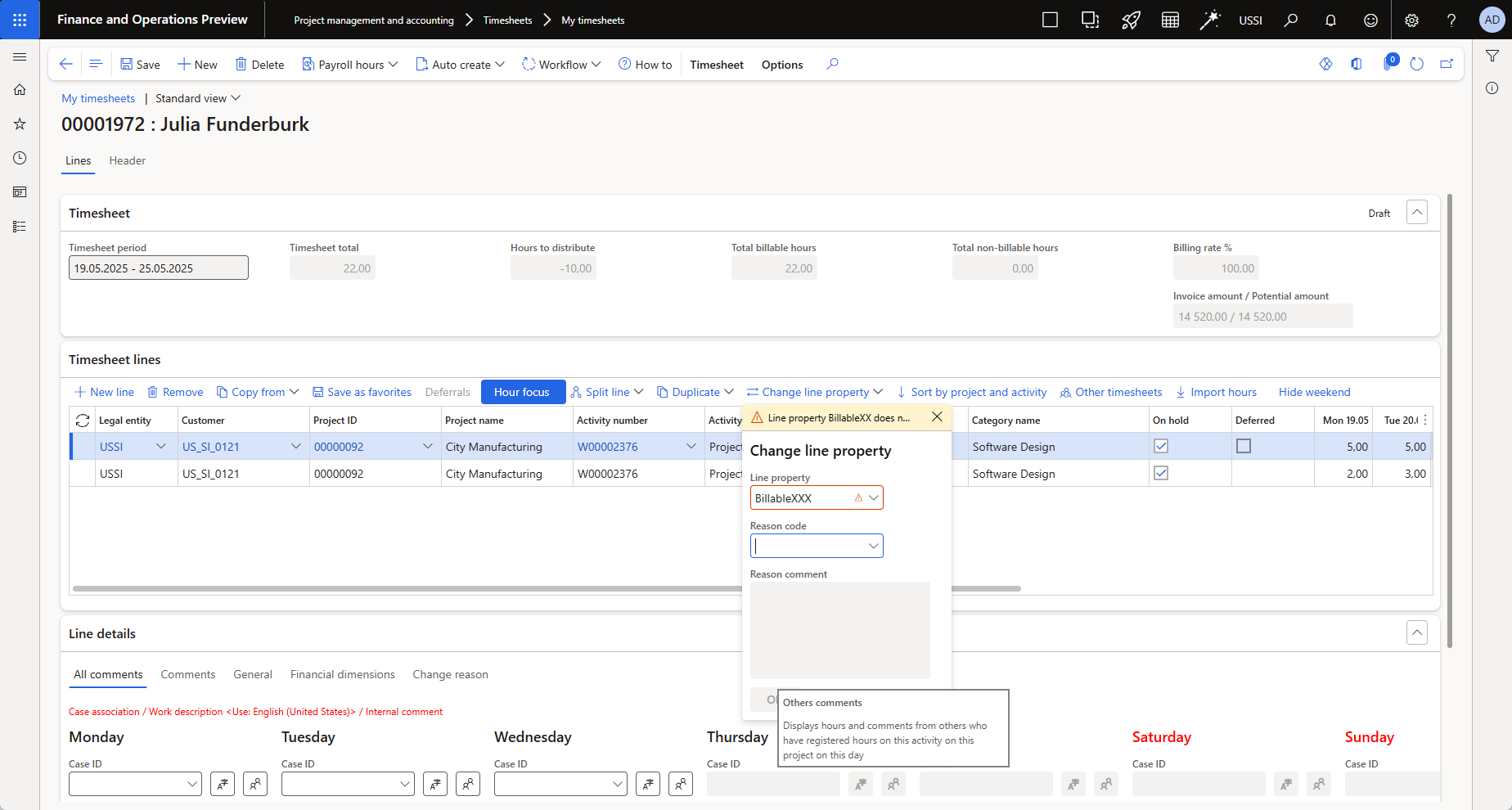Open the Reason code dropdown
The height and width of the screenshot is (810, 1512).
[x=873, y=546]
